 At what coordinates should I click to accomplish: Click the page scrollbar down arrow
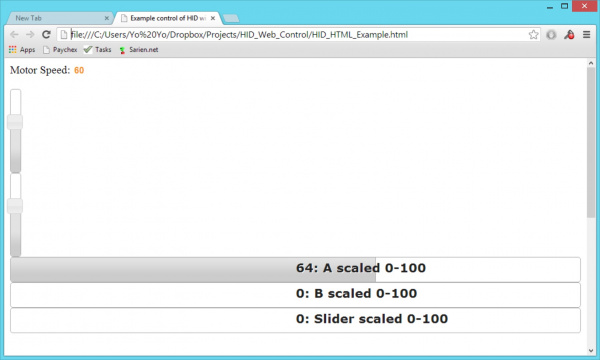[591, 350]
